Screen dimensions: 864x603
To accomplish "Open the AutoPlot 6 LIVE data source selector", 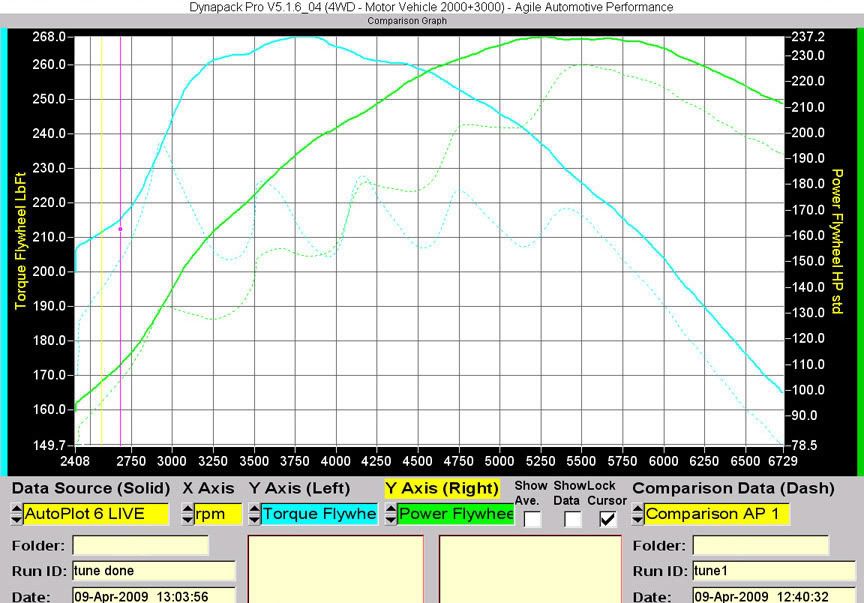I will pos(96,514).
